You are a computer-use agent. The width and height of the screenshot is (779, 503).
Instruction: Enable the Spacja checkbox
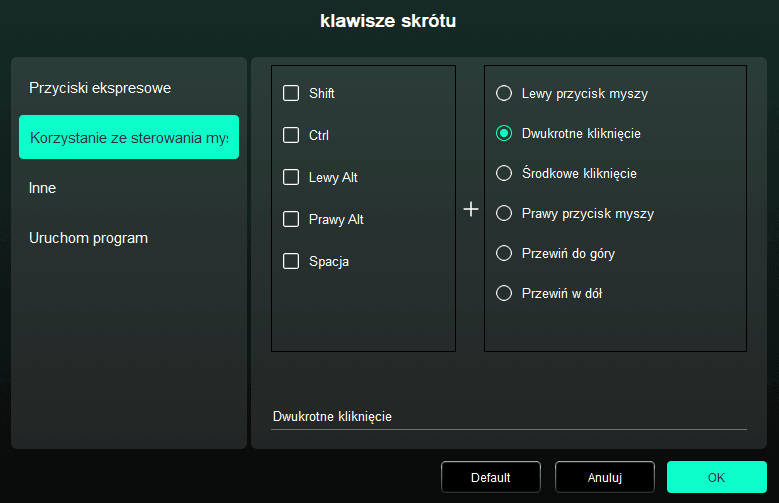[x=291, y=261]
